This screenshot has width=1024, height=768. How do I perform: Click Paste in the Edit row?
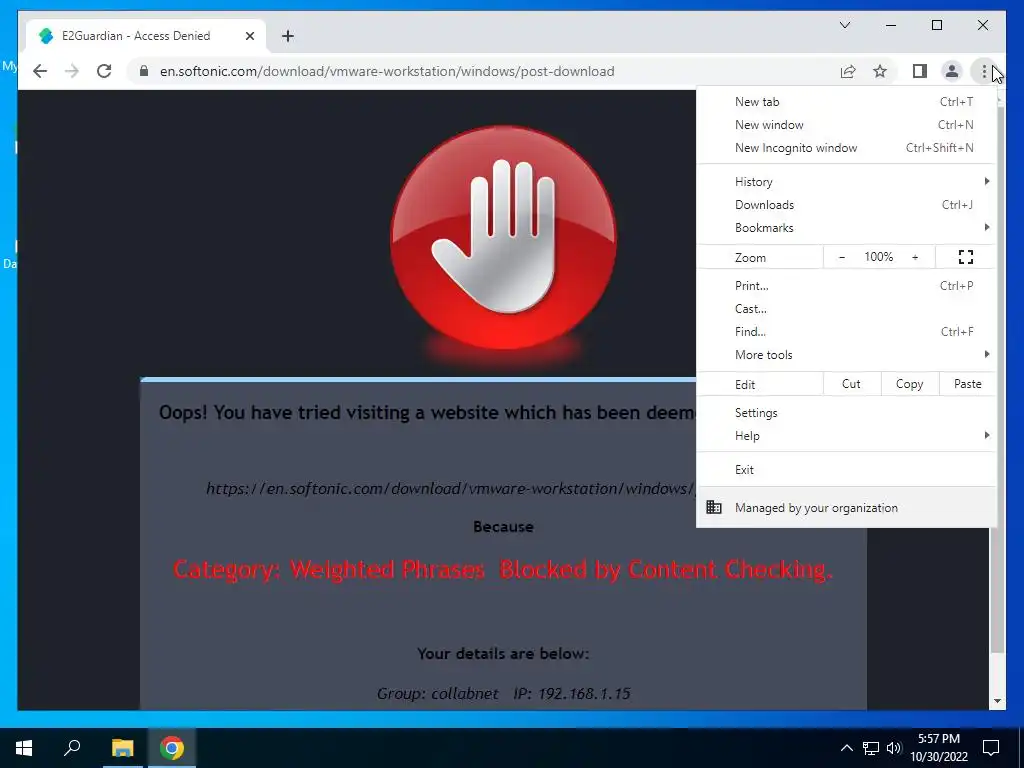pyautogui.click(x=967, y=384)
